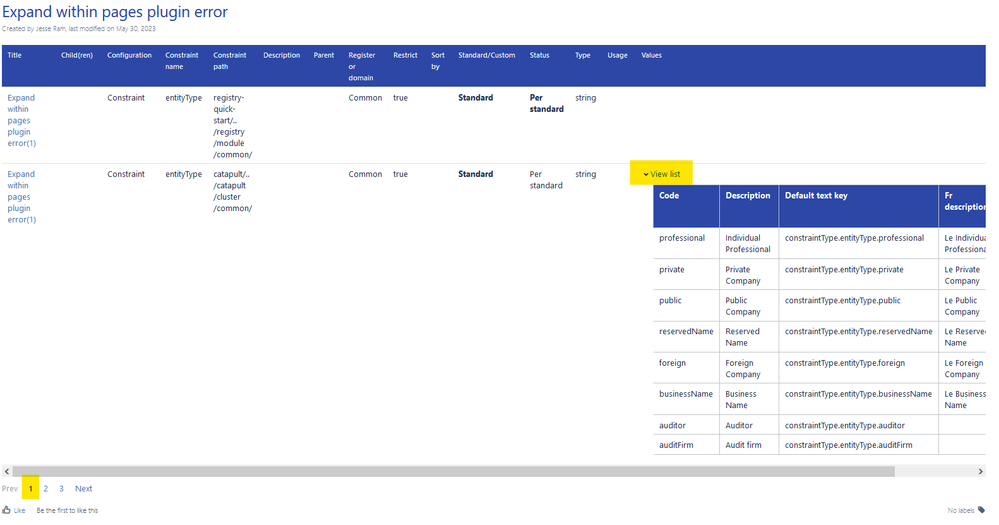Click the Constraint path column header
Screen dimensions: 999x525
[229, 61]
